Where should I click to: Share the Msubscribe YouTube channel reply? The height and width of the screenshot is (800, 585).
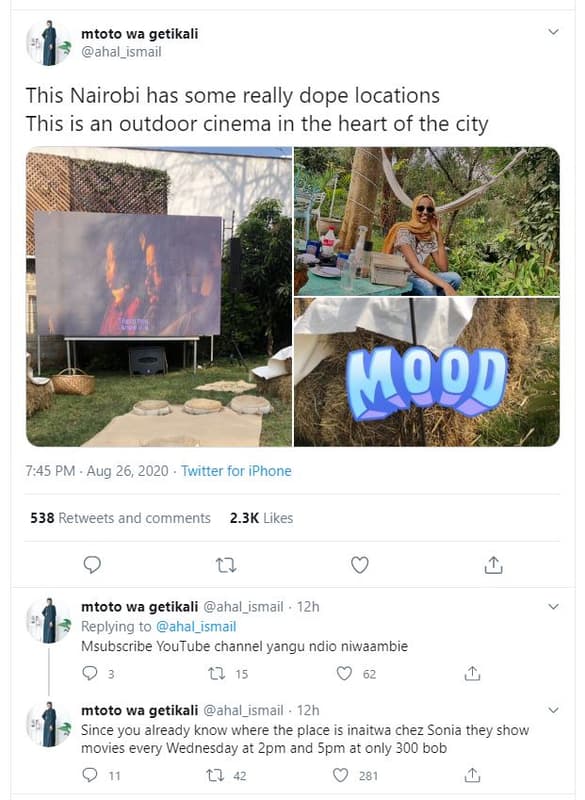pos(472,673)
